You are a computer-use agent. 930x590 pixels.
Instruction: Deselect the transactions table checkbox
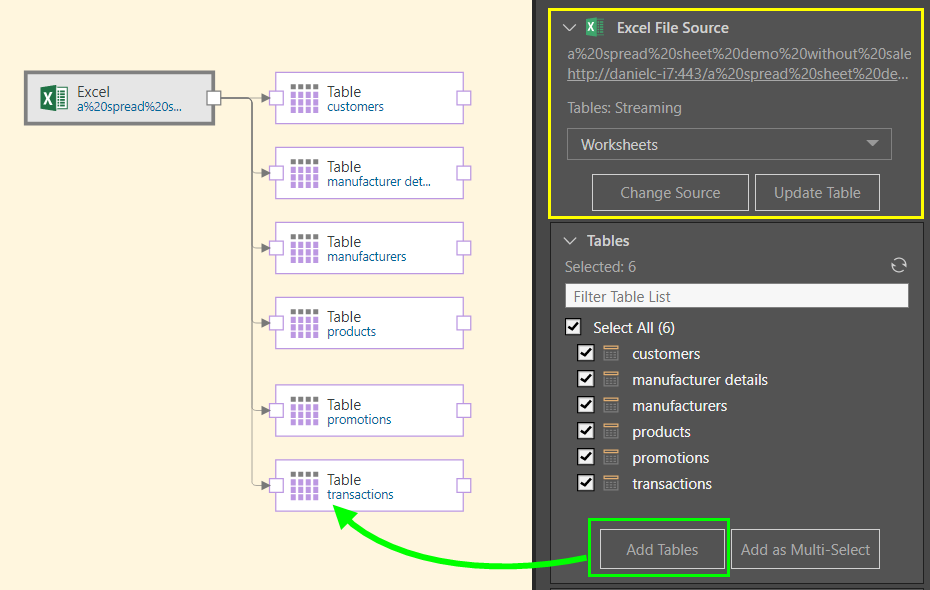[586, 483]
